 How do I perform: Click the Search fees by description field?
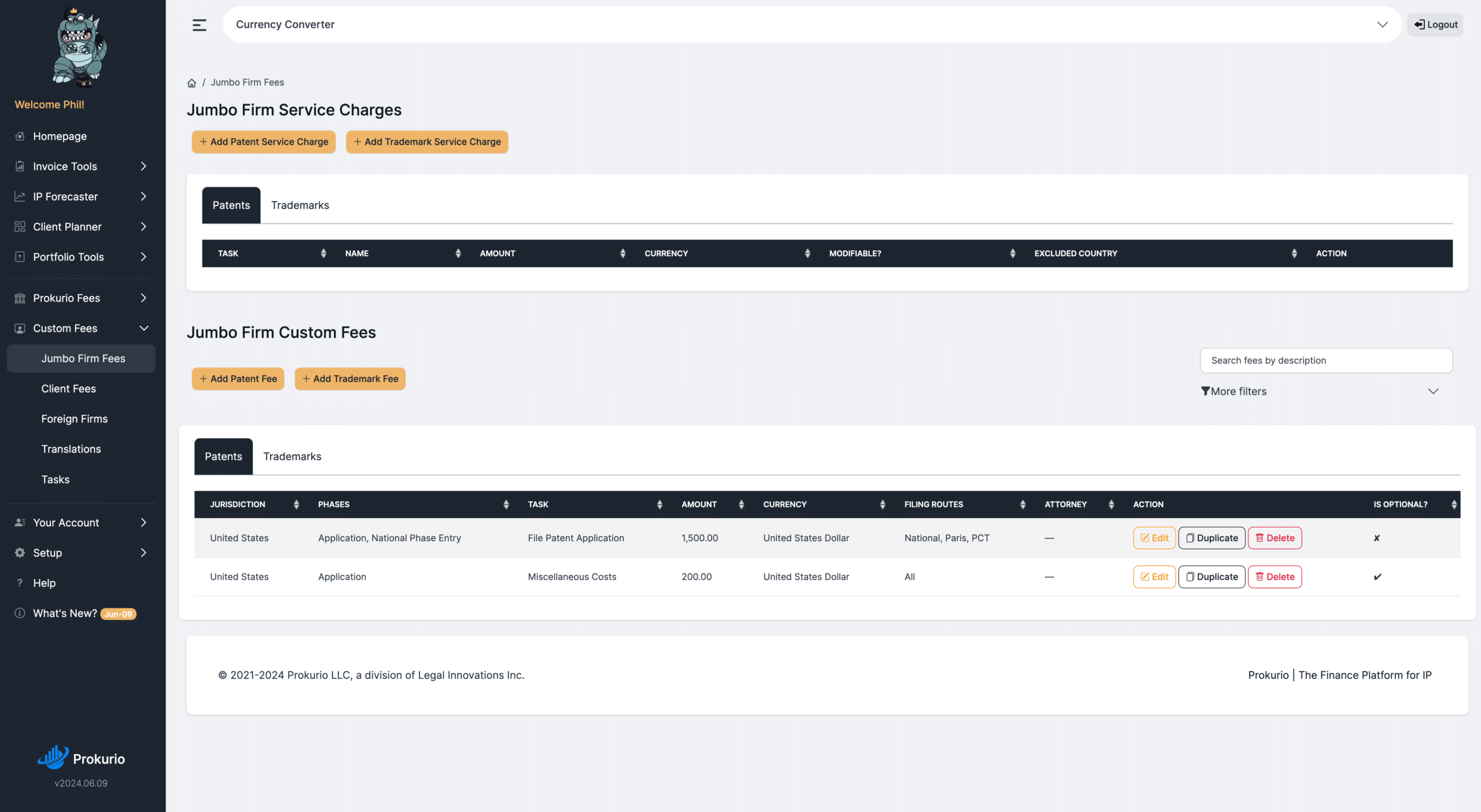(x=1326, y=360)
